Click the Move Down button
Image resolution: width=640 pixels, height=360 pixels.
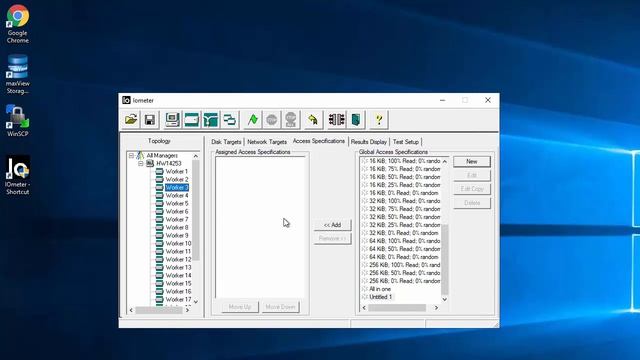280,307
